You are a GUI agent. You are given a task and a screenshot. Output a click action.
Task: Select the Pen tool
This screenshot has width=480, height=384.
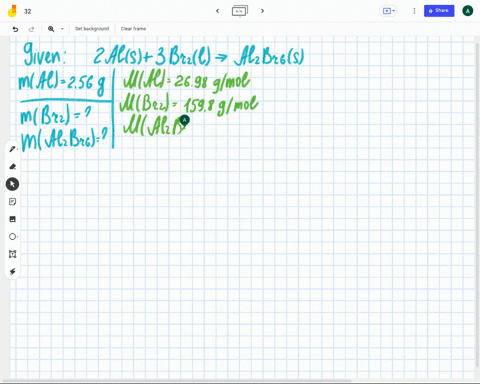coord(12,149)
